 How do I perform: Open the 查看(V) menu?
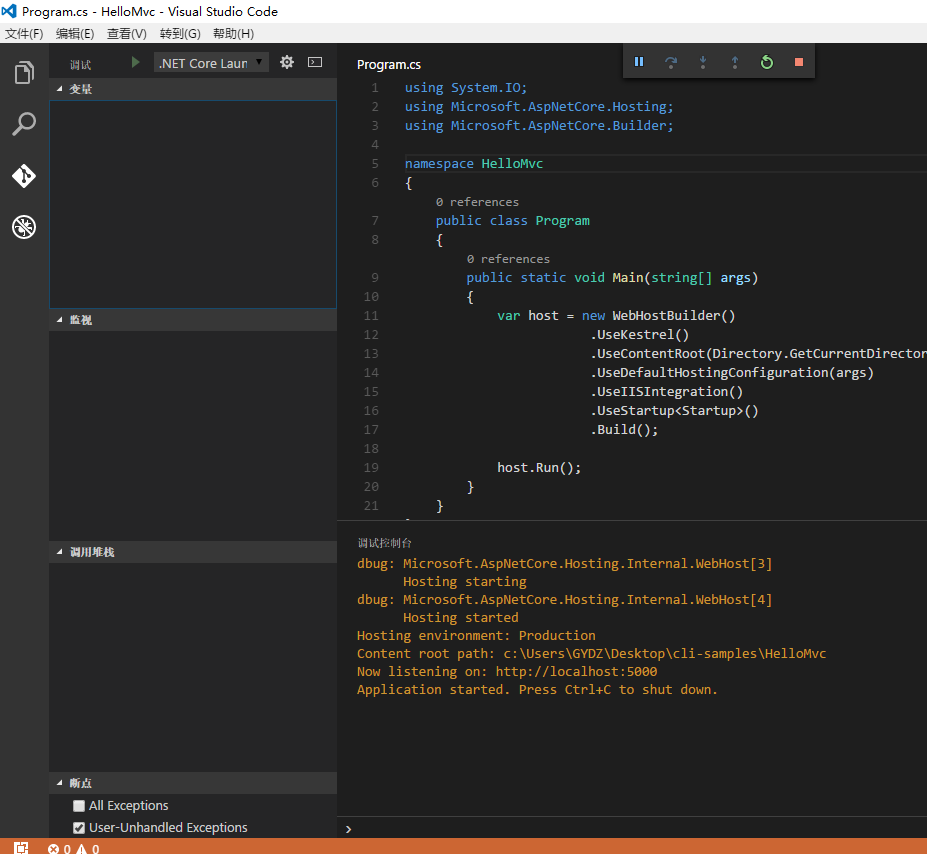tap(127, 34)
